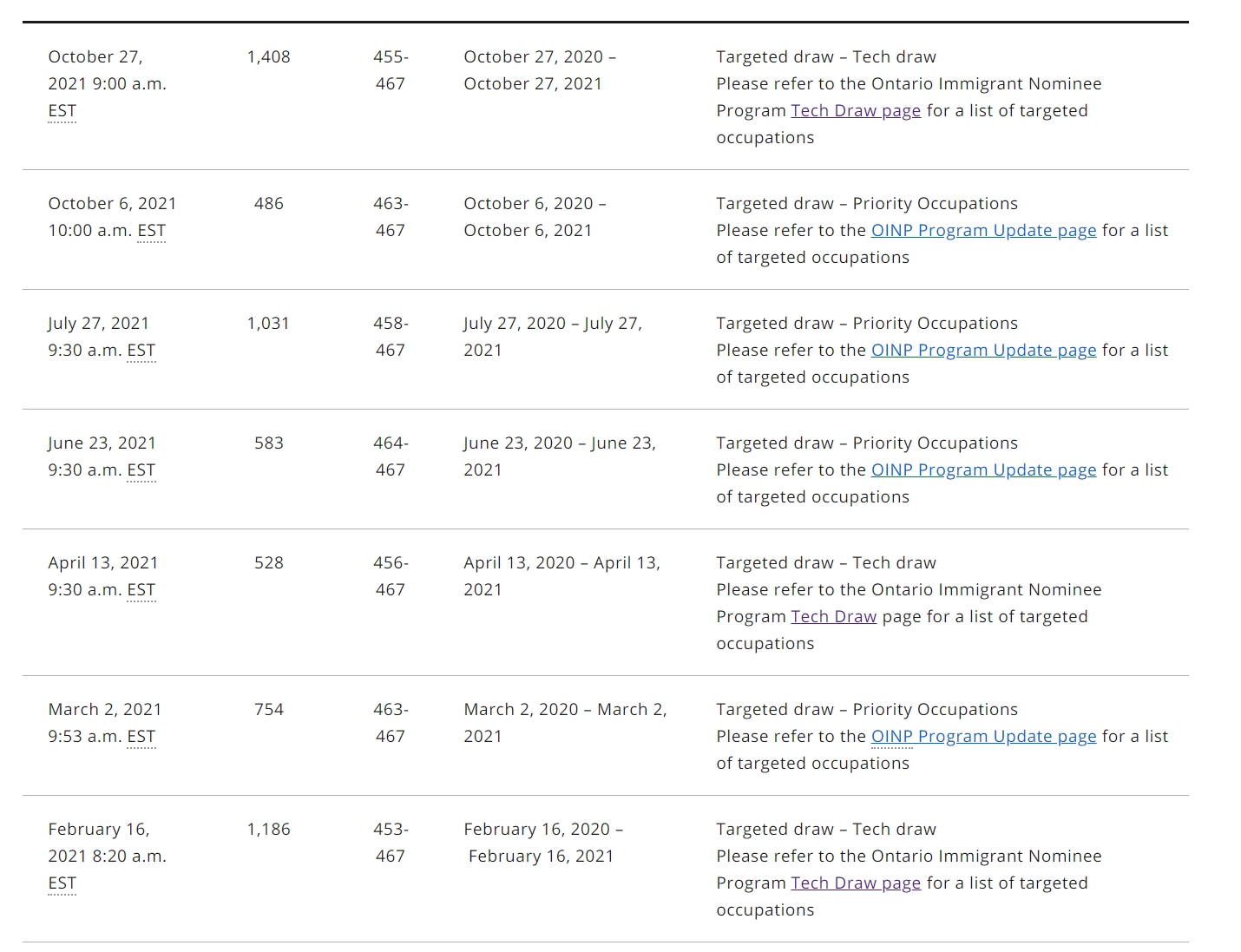Click the 455-467 score range cell
The height and width of the screenshot is (952, 1241).
tap(391, 70)
